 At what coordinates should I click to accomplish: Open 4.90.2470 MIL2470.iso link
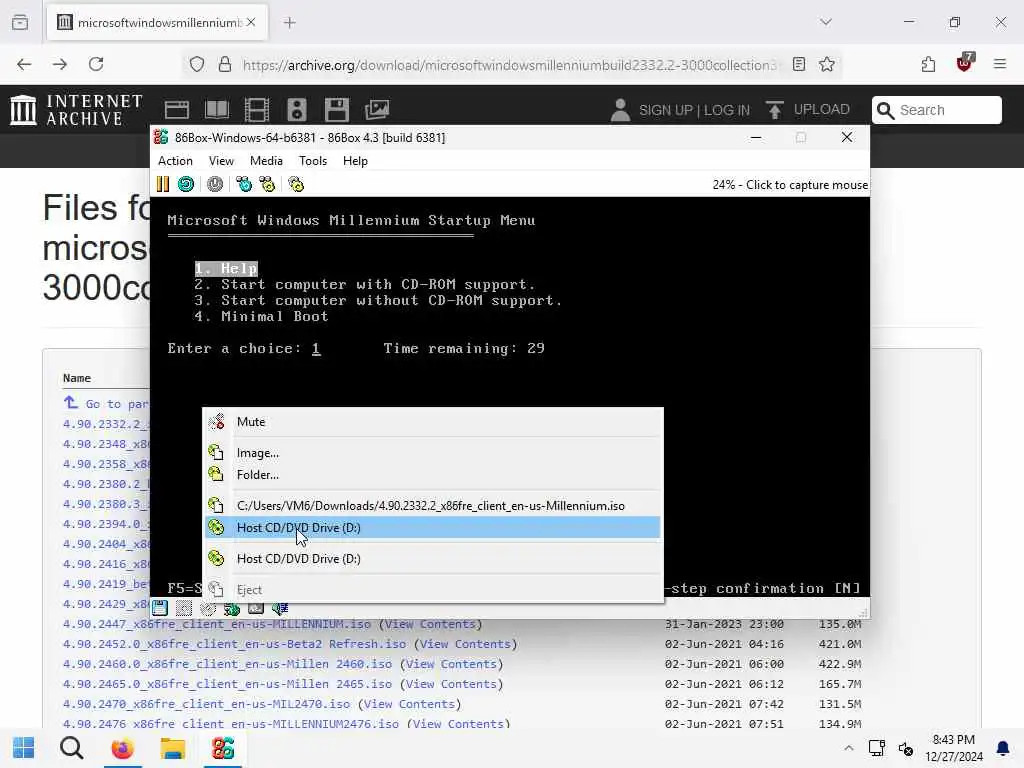[206, 704]
